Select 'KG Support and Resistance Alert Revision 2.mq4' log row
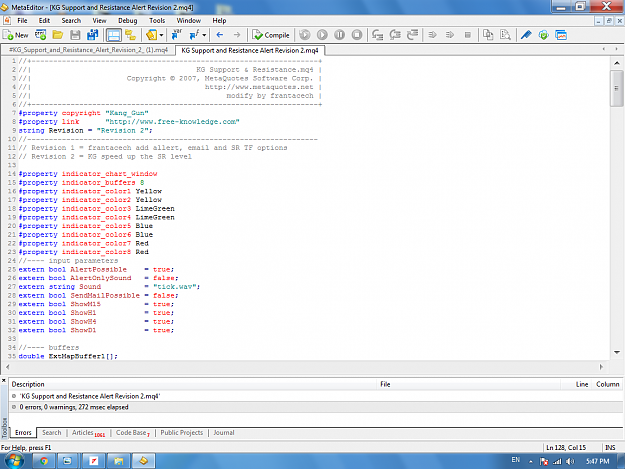The width and height of the screenshot is (625, 469). pyautogui.click(x=316, y=396)
